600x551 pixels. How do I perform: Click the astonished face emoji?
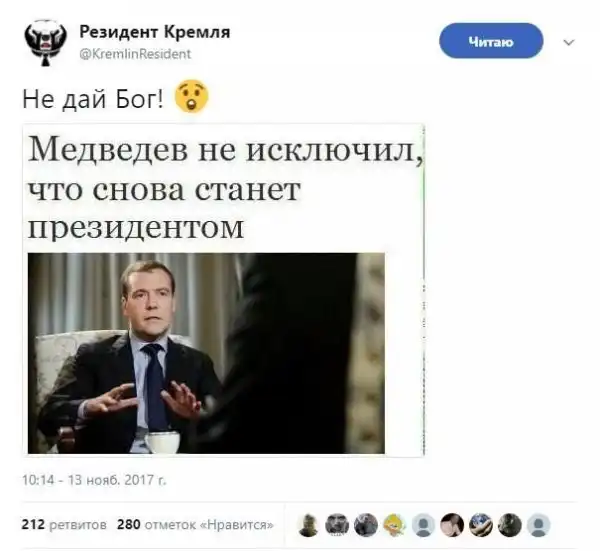[x=191, y=96]
